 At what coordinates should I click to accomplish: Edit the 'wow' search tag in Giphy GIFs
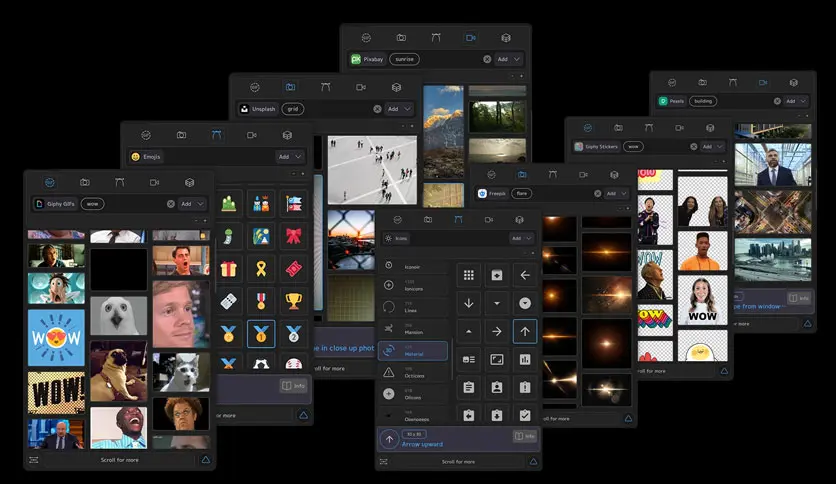tap(92, 204)
